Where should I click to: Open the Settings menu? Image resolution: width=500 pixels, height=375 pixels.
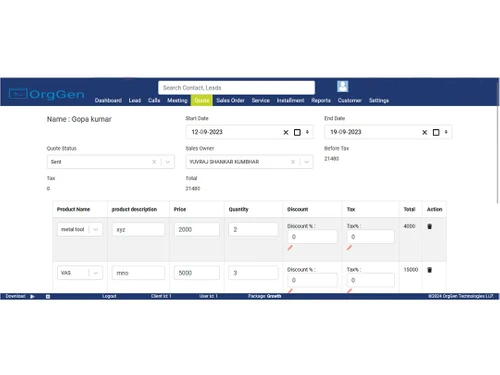click(x=379, y=100)
